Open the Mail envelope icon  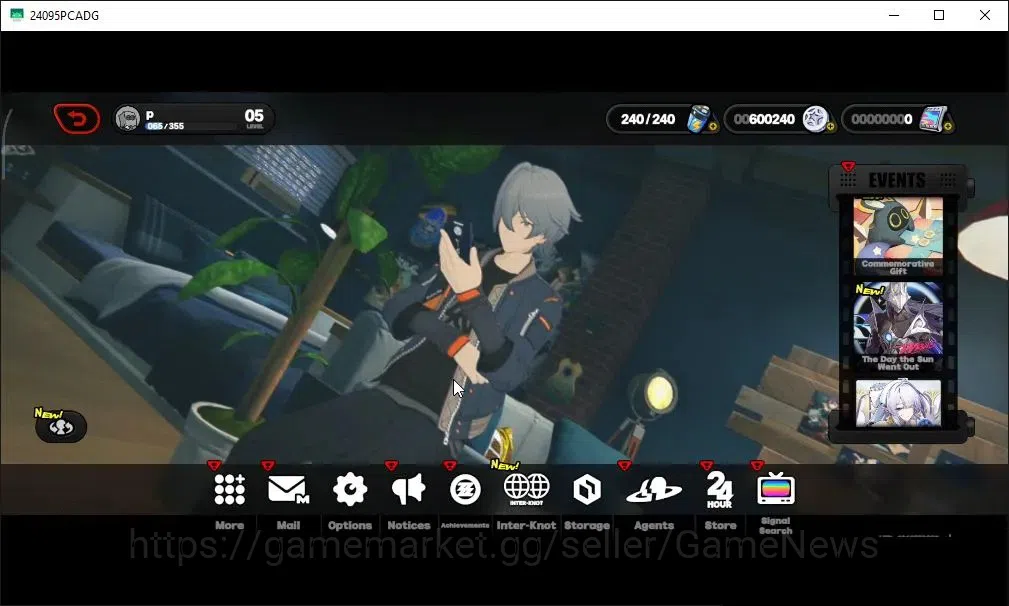pos(288,490)
